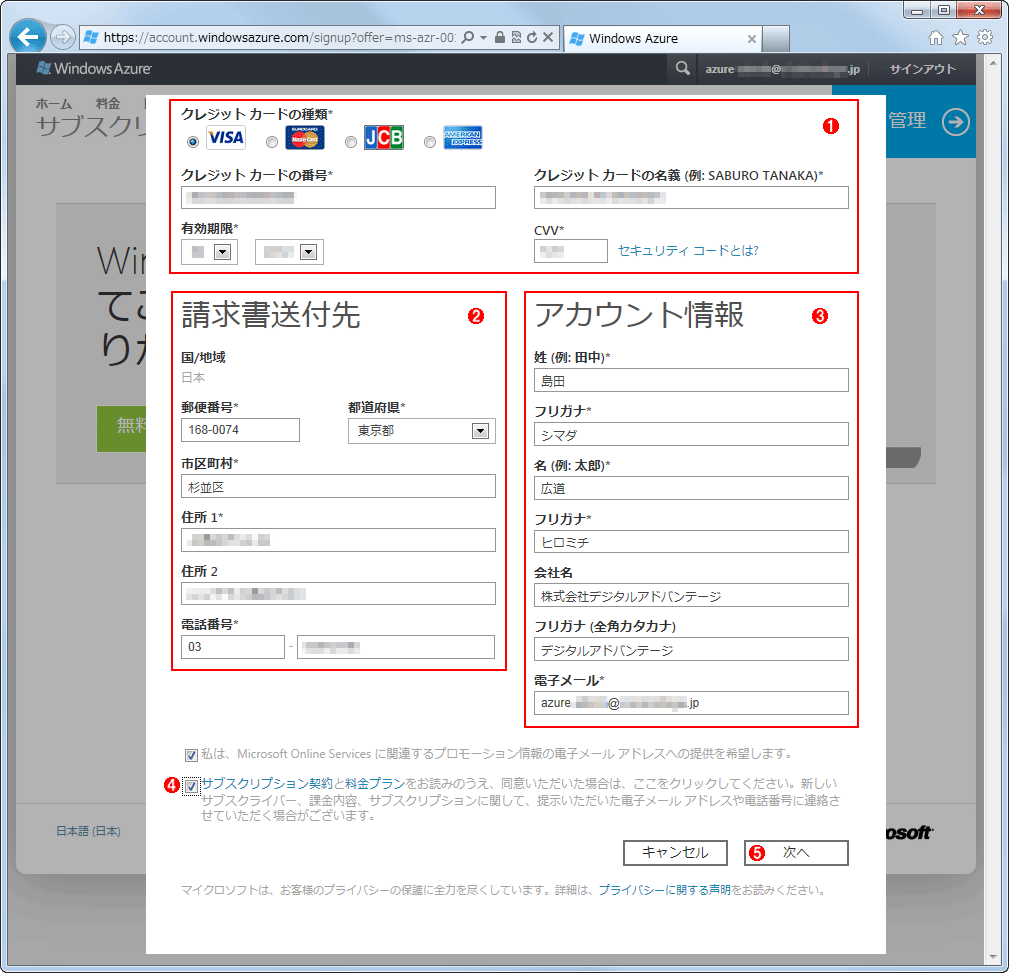Click the credit card holder name field
Screen dimensions: 1009x973
[x=691, y=198]
